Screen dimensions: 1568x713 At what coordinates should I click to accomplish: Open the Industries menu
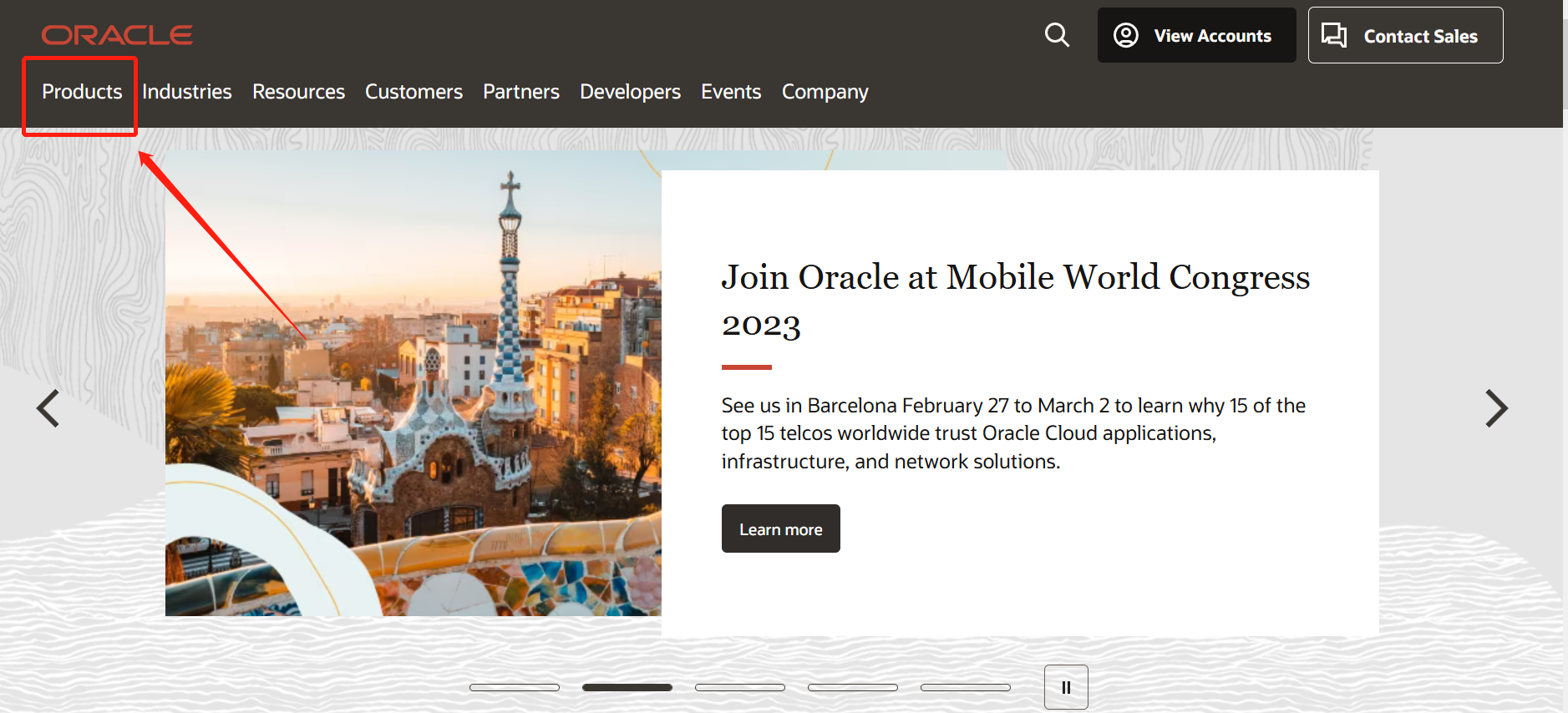click(187, 92)
